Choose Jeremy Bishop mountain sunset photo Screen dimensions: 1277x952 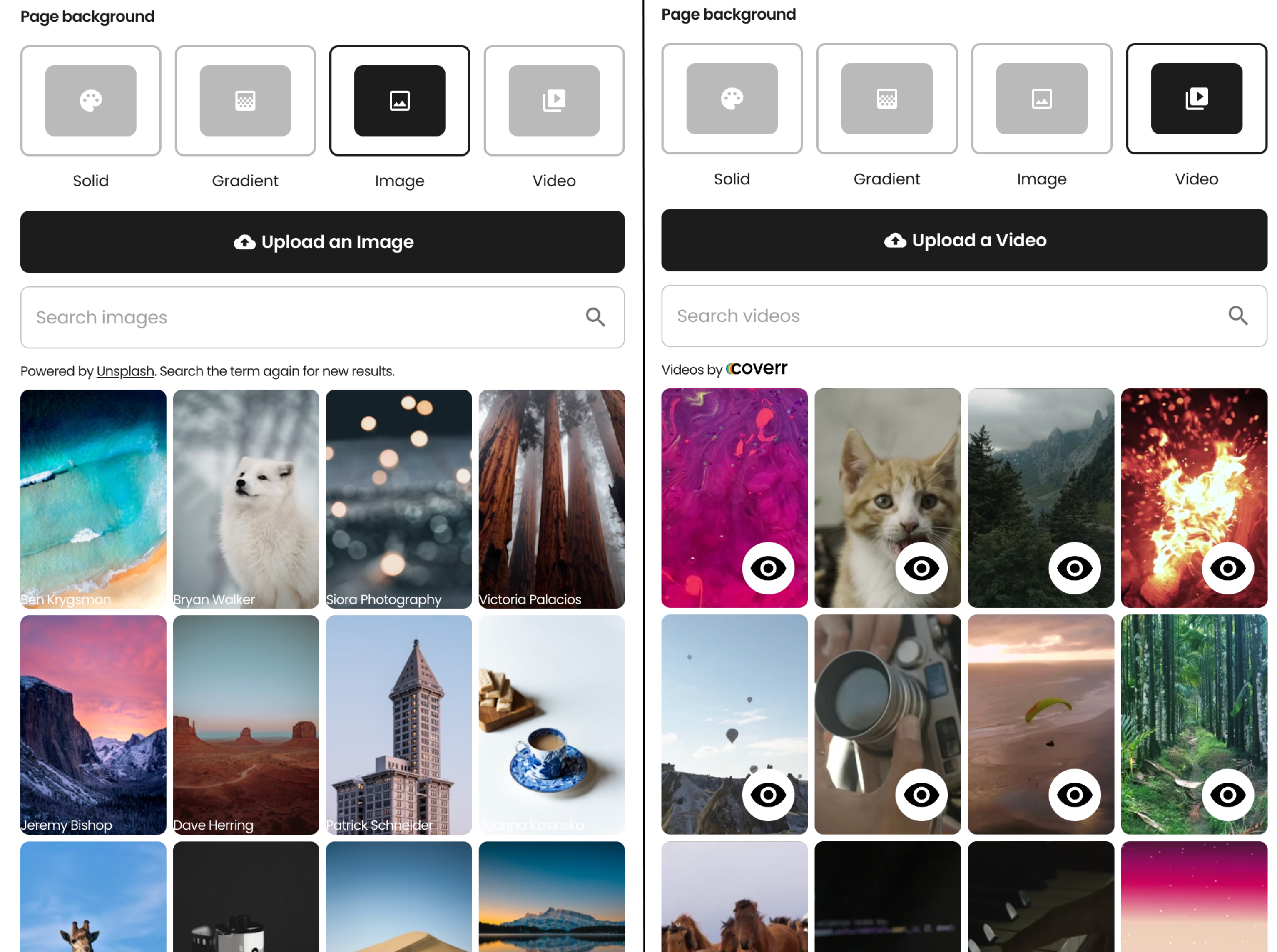tap(93, 725)
